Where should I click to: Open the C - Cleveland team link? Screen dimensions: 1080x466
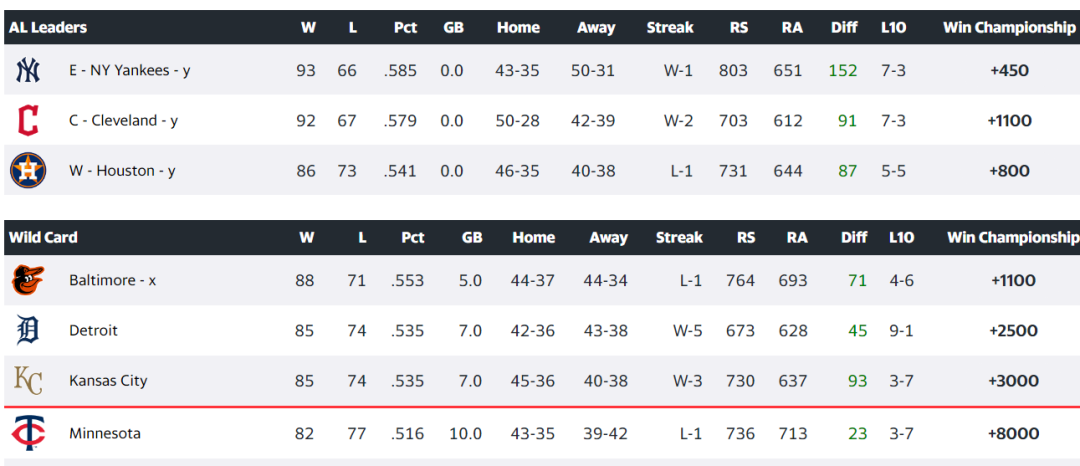click(x=123, y=120)
